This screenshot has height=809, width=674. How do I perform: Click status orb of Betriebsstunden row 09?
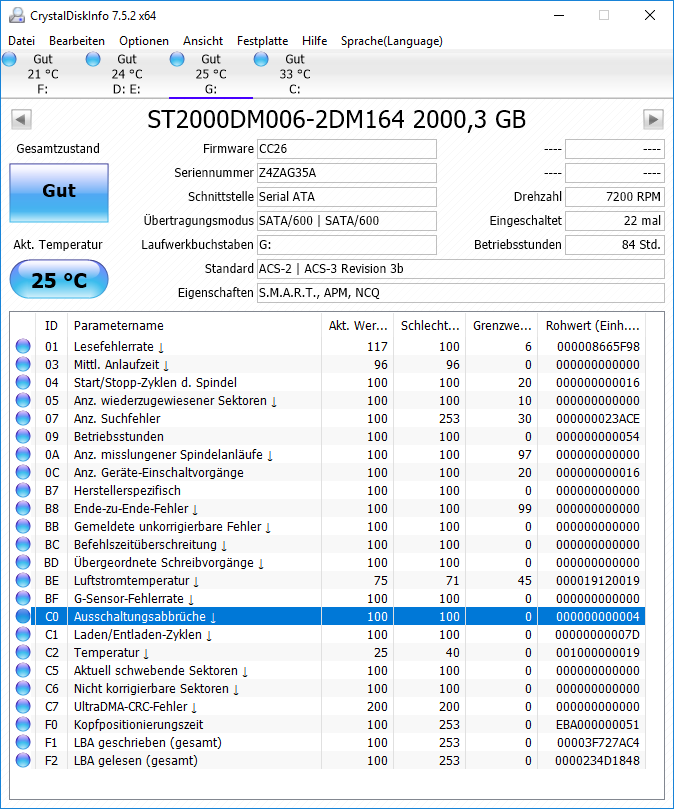click(x=23, y=436)
